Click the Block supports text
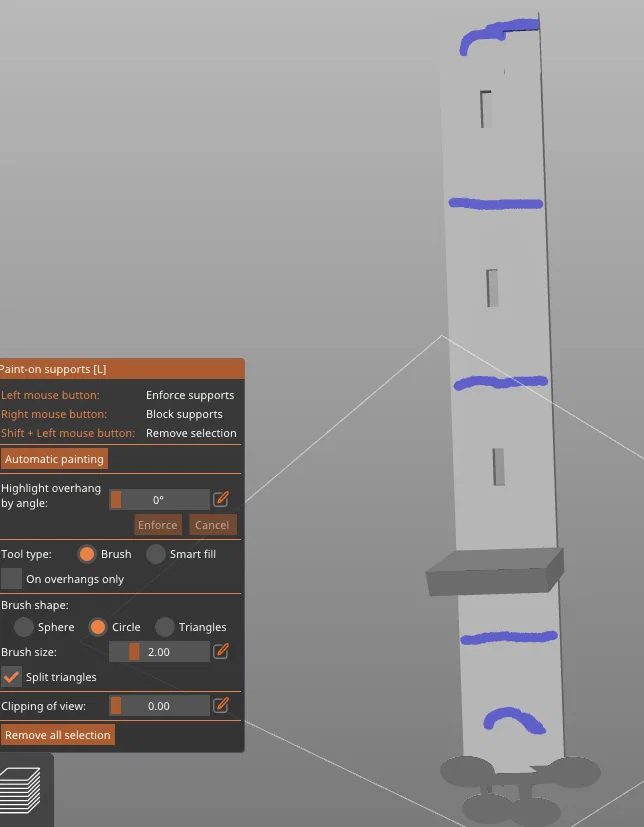 click(x=184, y=414)
